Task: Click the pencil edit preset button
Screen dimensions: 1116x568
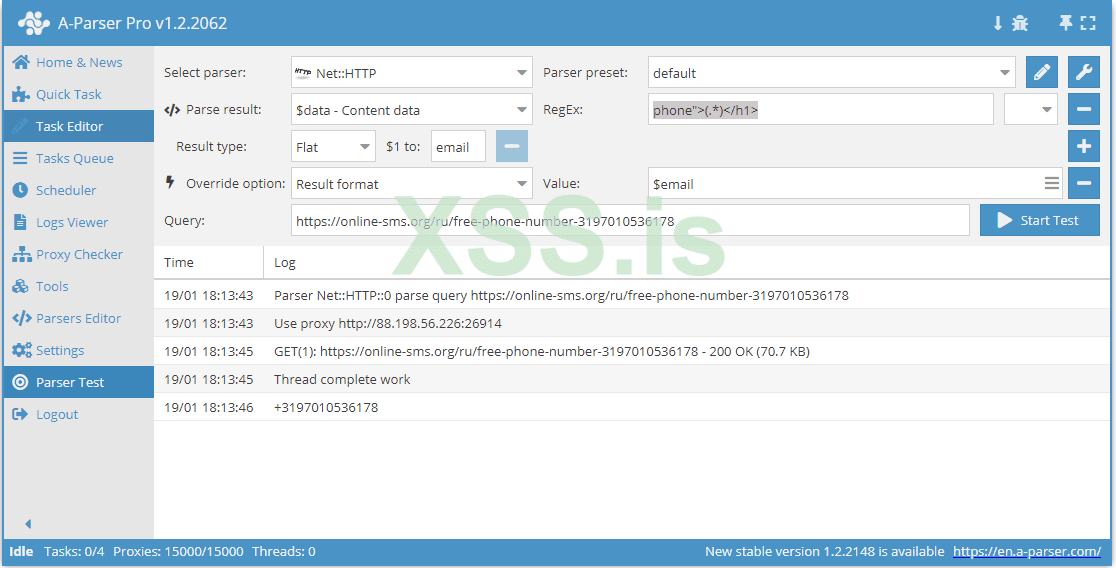Action: click(1042, 73)
